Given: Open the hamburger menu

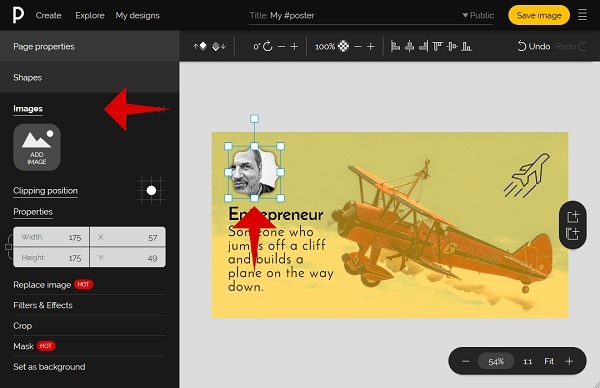Looking at the screenshot, I should 582,15.
